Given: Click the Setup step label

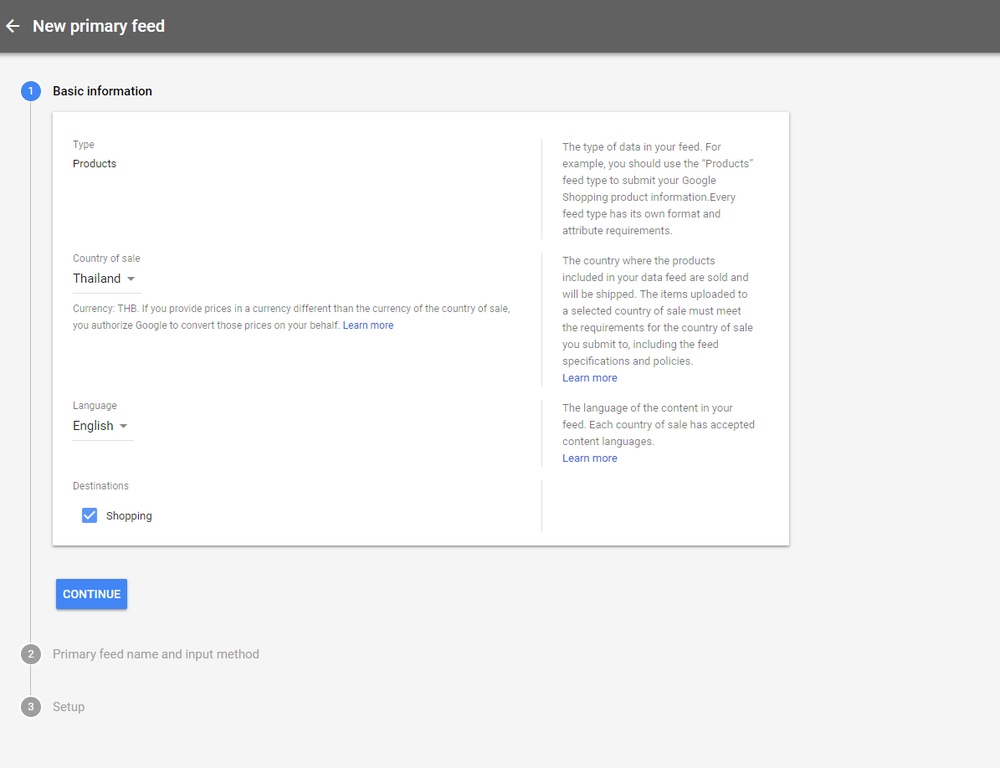Looking at the screenshot, I should 68,706.
